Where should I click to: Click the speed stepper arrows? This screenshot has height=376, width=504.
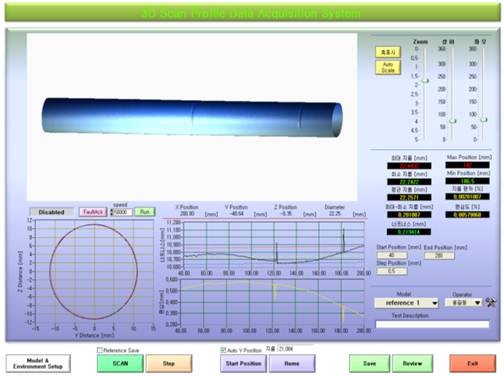[x=112, y=212]
